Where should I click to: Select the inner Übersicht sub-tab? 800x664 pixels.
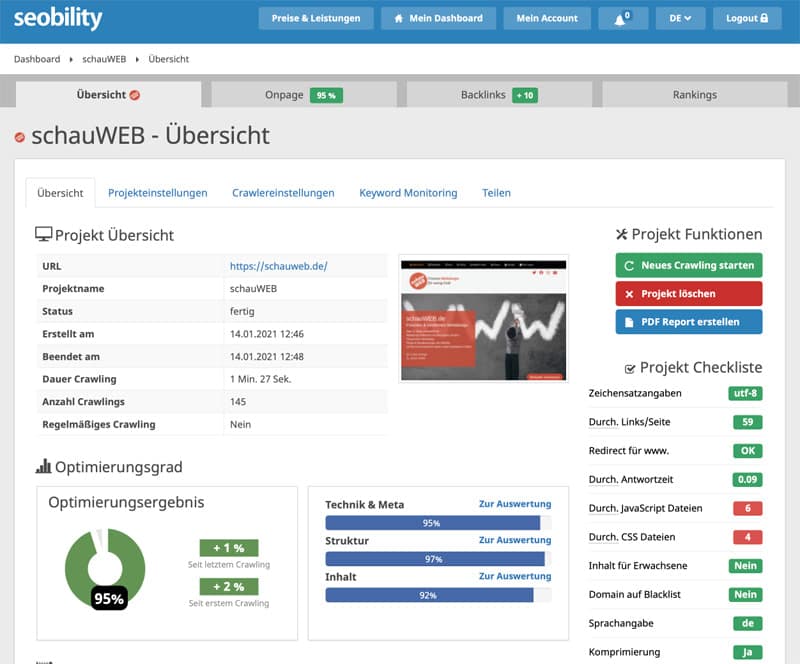tap(60, 193)
